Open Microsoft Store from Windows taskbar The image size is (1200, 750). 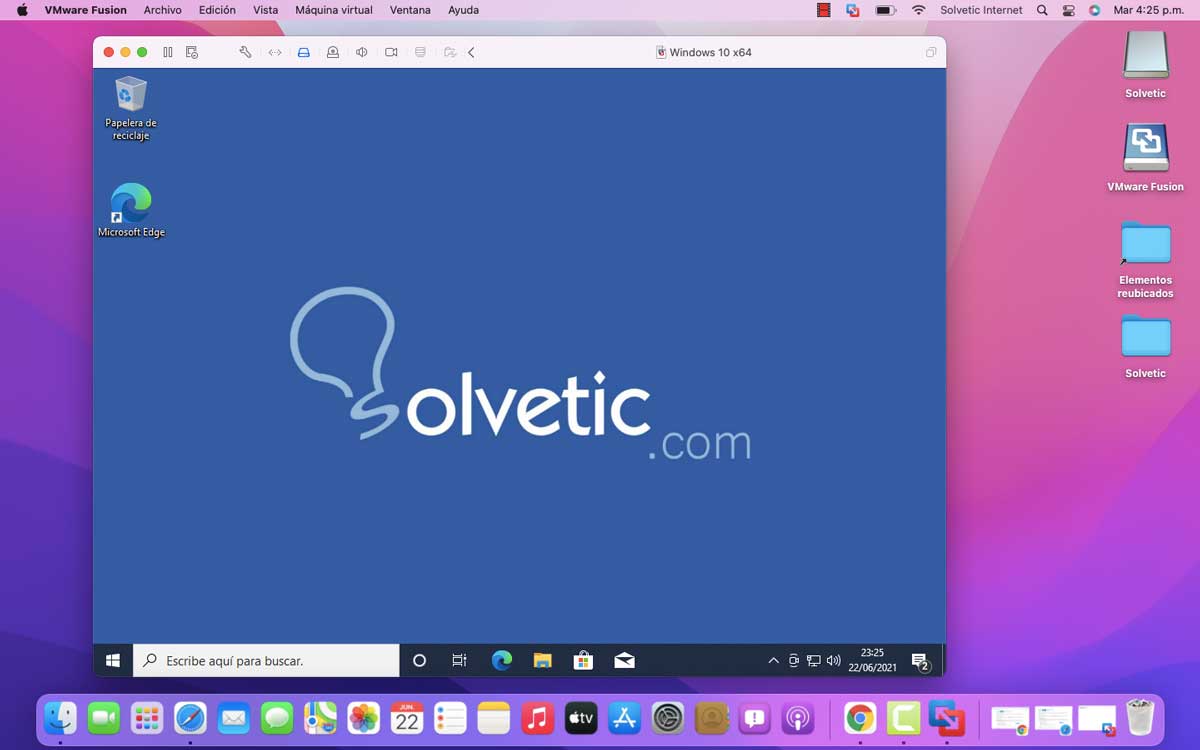point(583,660)
